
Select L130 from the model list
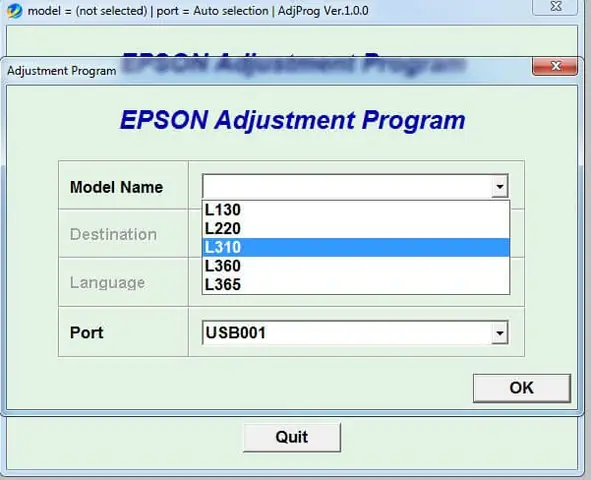356,210
